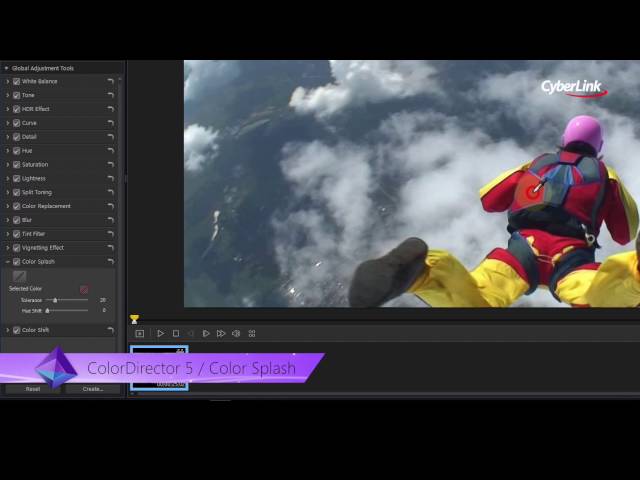Viewport: 640px width, 480px height.
Task: Click the Tolerance slider handle
Action: coord(55,300)
